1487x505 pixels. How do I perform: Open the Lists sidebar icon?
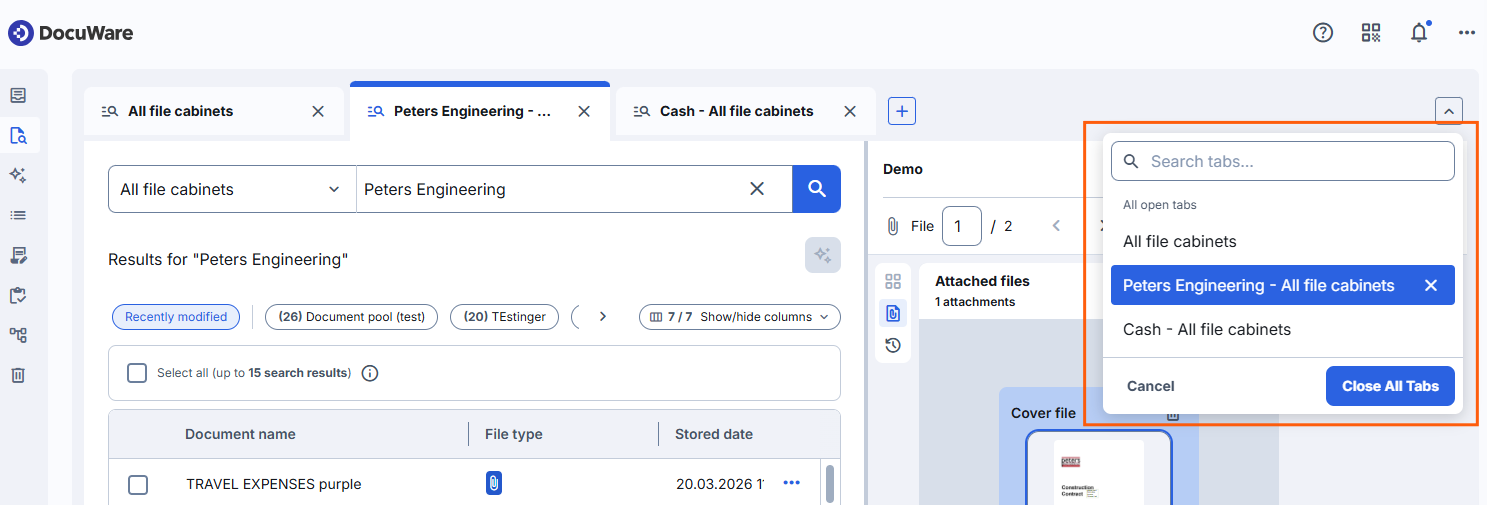coord(18,215)
